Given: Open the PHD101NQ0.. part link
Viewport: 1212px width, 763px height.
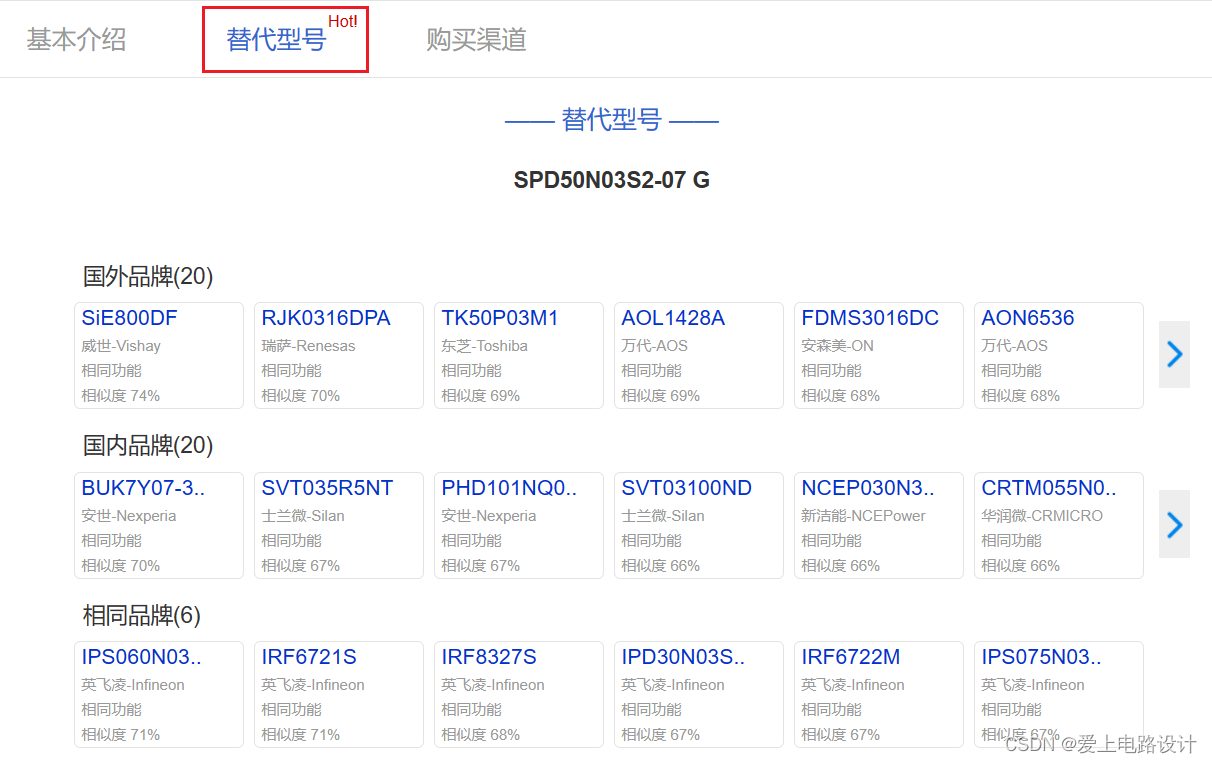Looking at the screenshot, I should [x=510, y=488].
